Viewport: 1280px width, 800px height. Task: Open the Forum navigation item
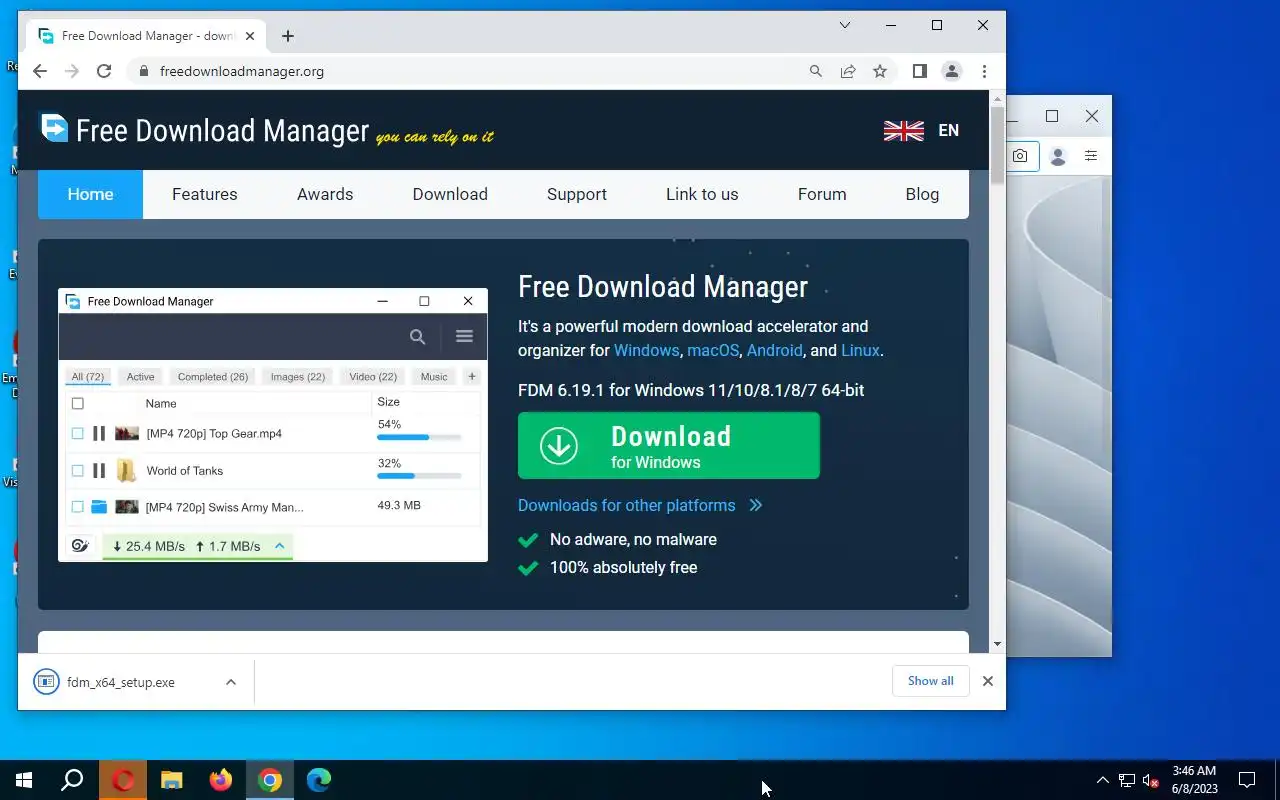(822, 194)
